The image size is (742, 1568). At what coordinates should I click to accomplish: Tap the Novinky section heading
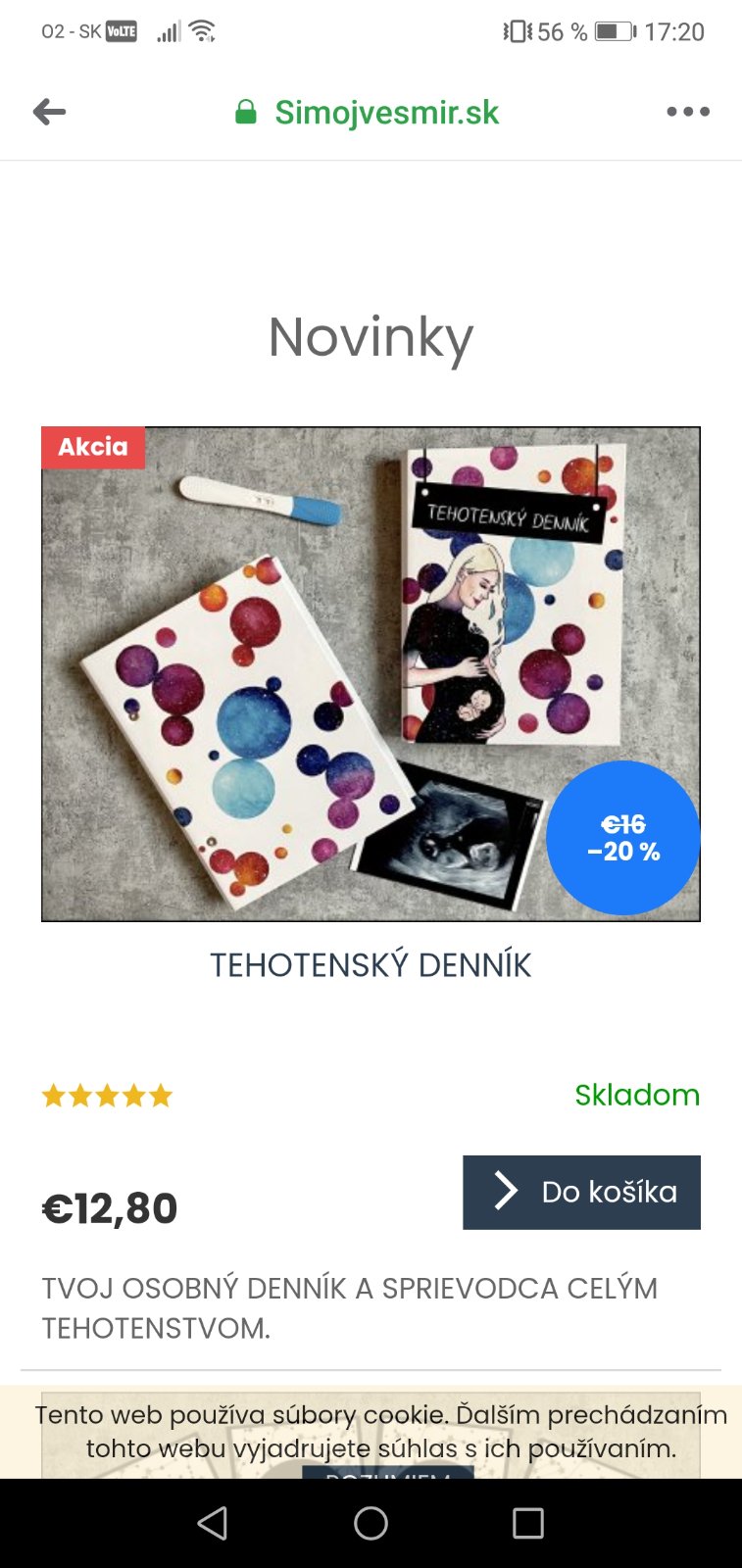coord(371,339)
